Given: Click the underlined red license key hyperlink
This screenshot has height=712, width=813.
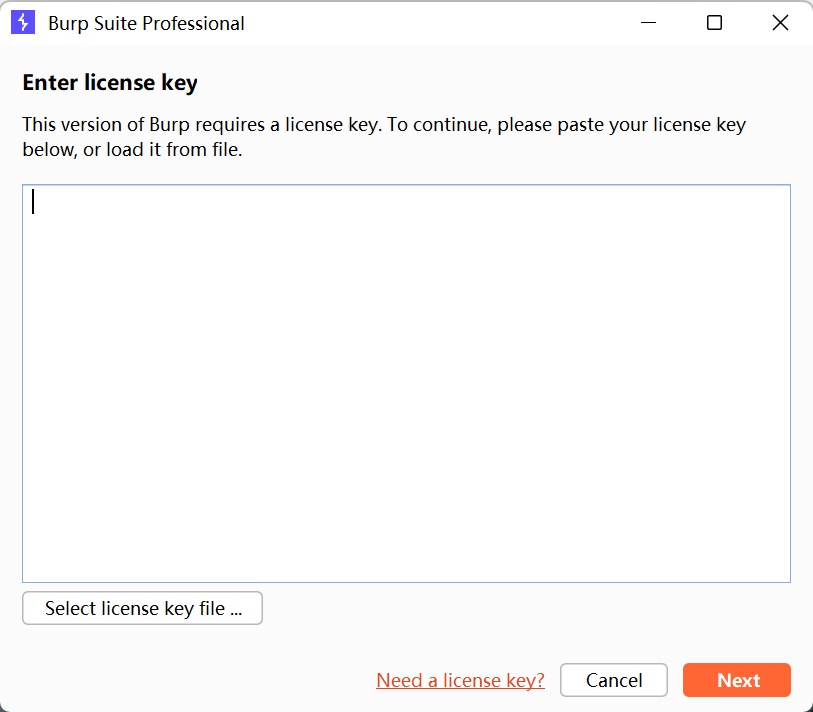Looking at the screenshot, I should [x=460, y=680].
